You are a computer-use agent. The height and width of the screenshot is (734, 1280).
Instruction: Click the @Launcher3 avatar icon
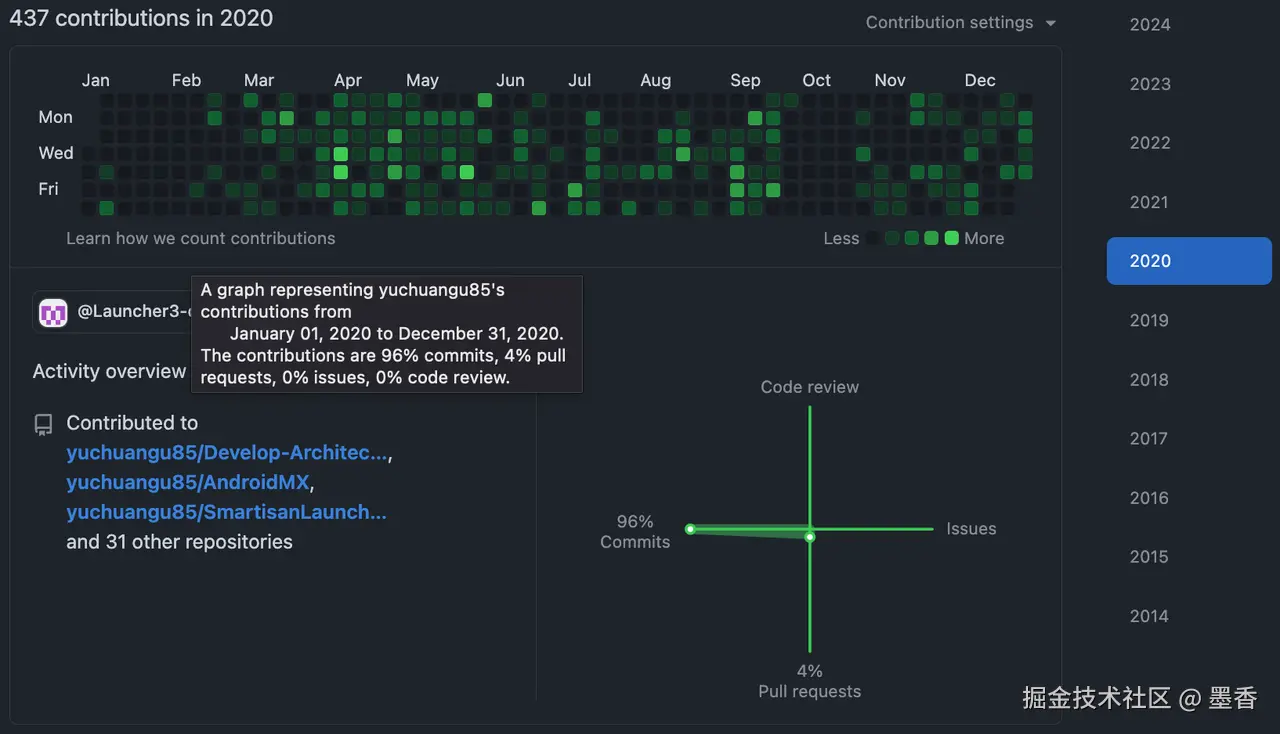[53, 312]
